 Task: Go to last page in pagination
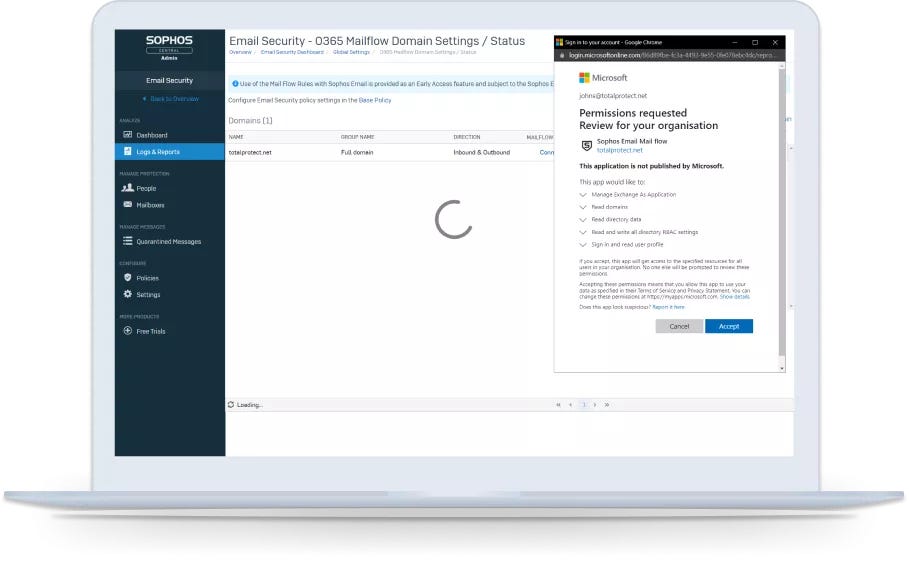(607, 405)
